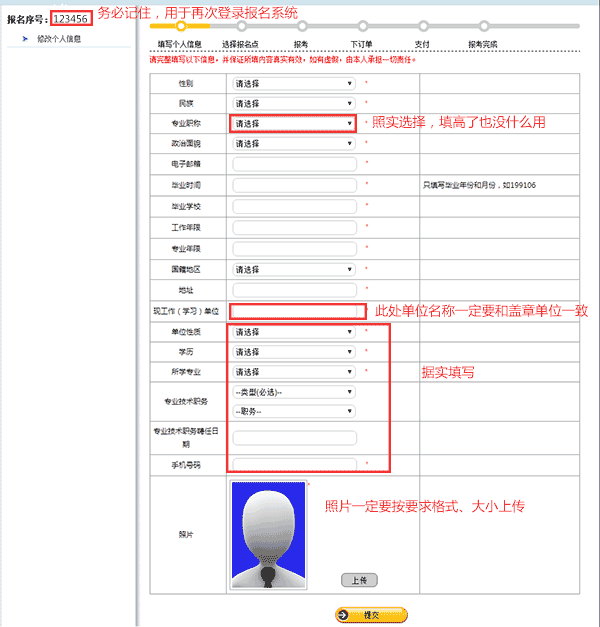Click the 现工作(学习)单位 input box

point(293,311)
